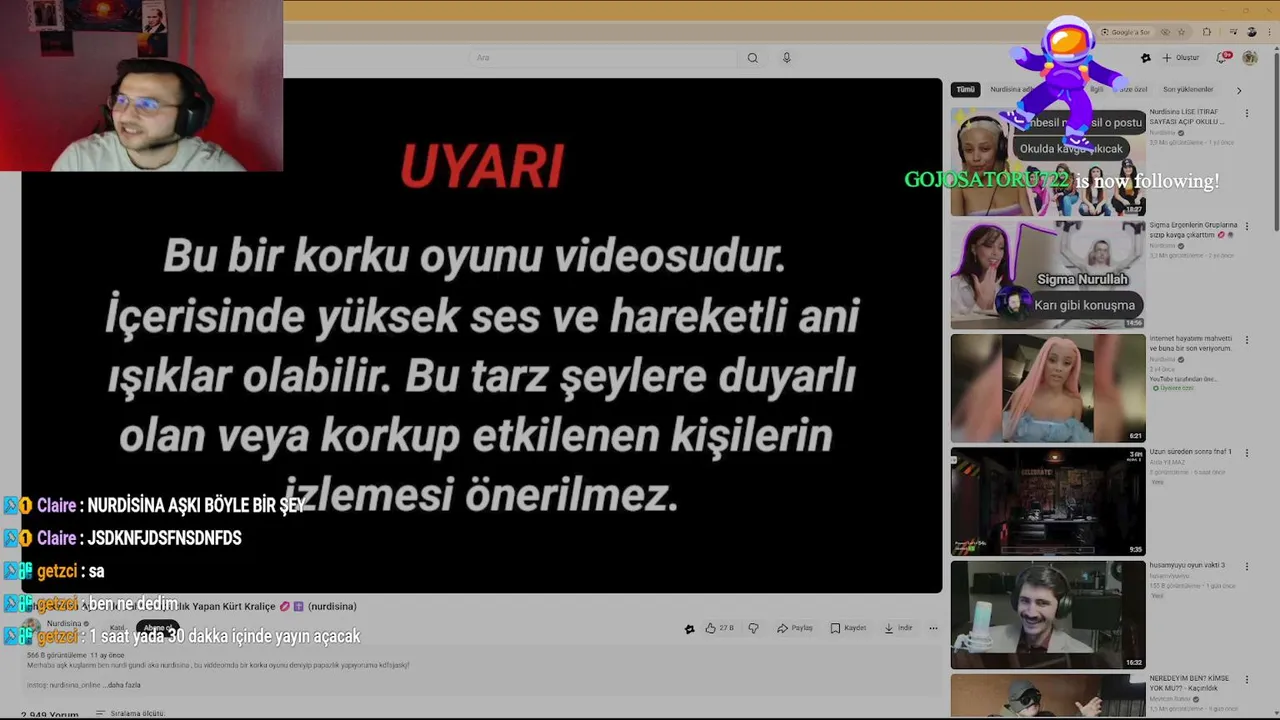
Task: Open the Chrome profile avatar
Action: point(1251,32)
